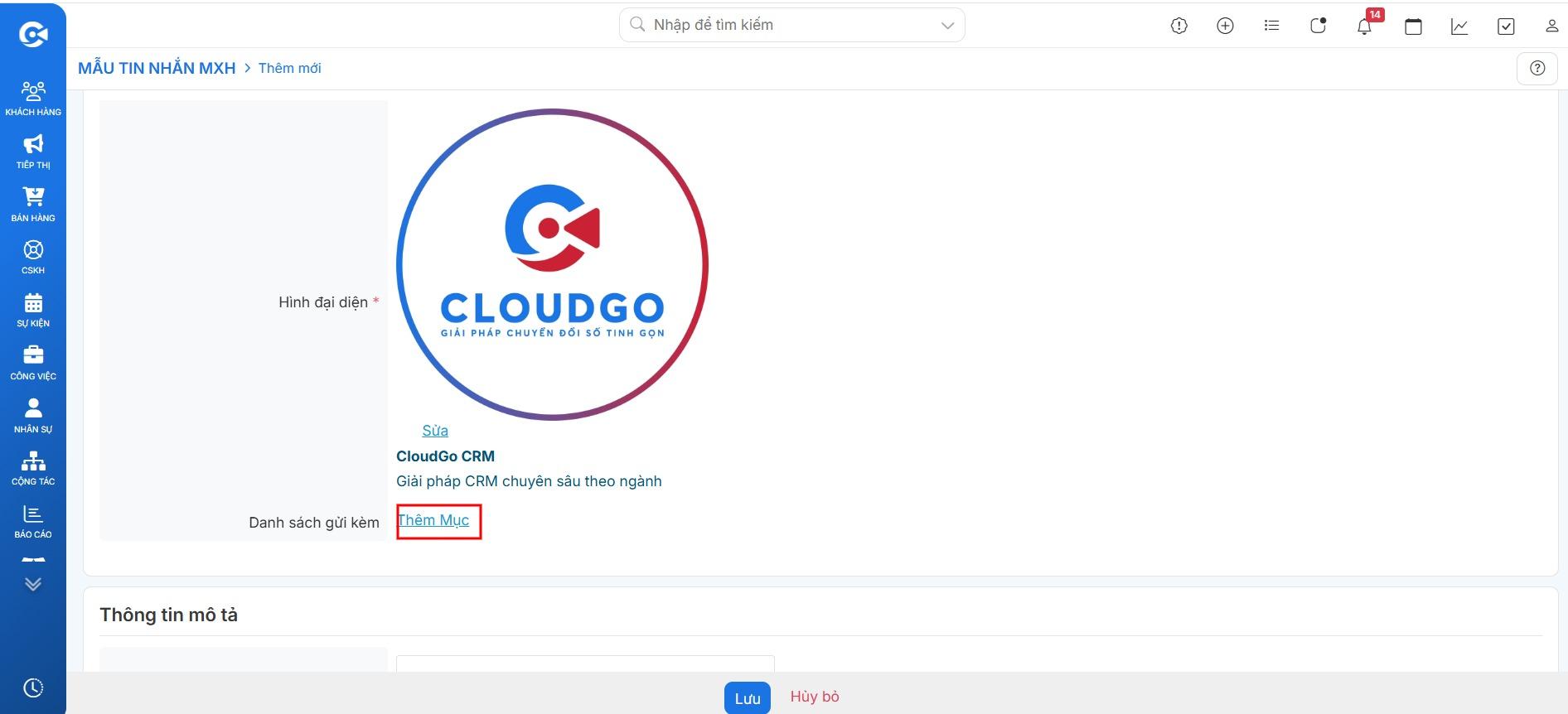Open the calendar icon in top bar
The height and width of the screenshot is (714, 1568).
pyautogui.click(x=1413, y=26)
